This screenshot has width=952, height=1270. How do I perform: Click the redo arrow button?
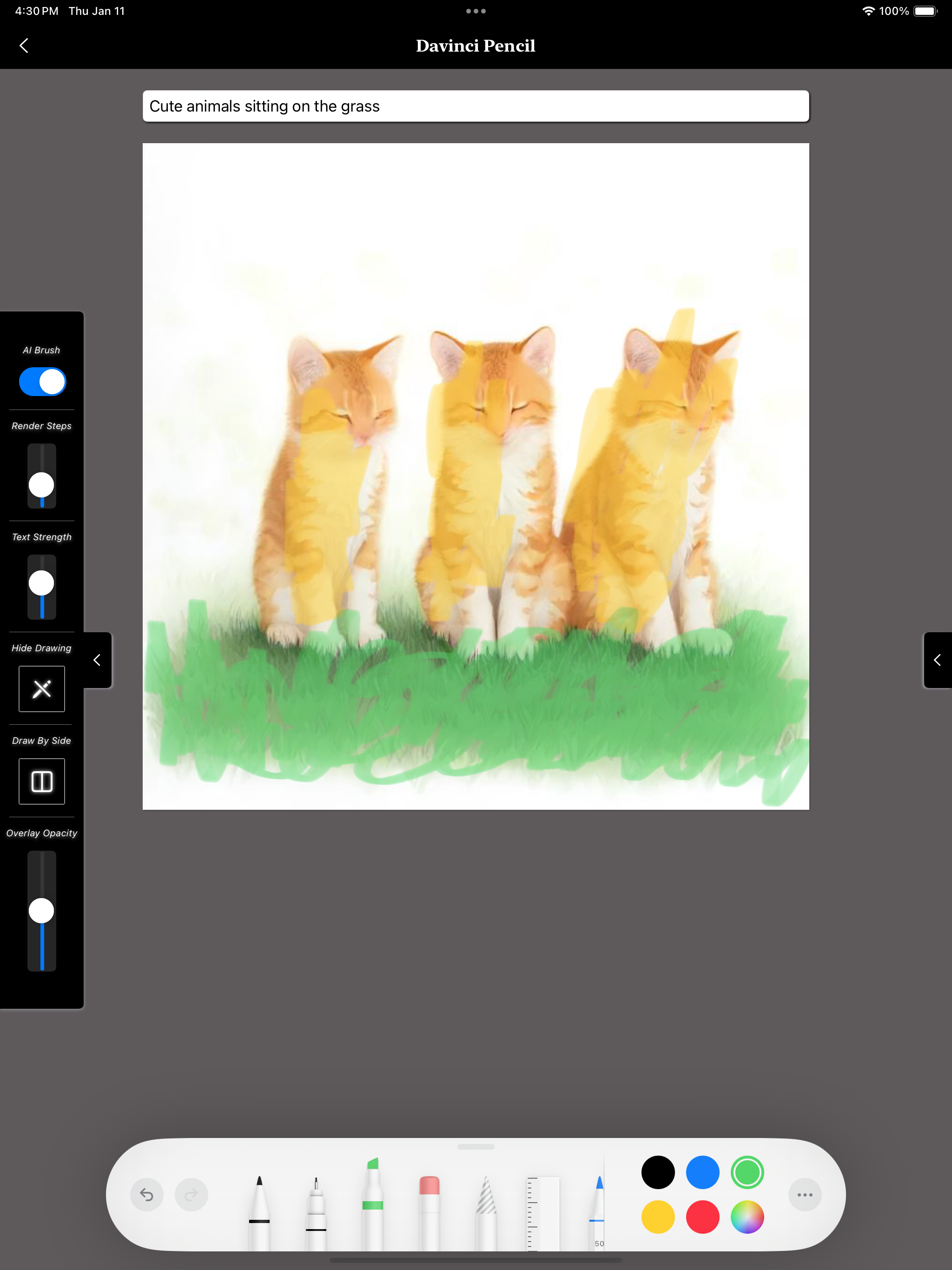[x=191, y=1195]
